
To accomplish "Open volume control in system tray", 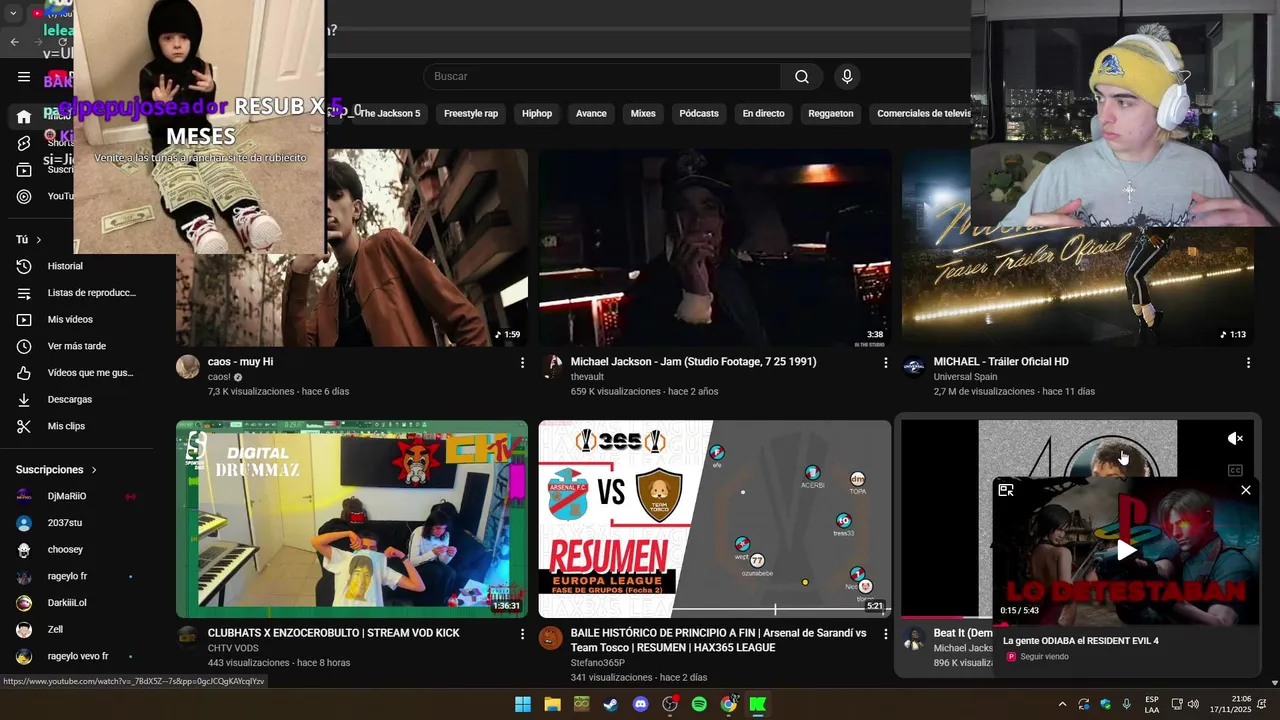I will click(x=1193, y=704).
